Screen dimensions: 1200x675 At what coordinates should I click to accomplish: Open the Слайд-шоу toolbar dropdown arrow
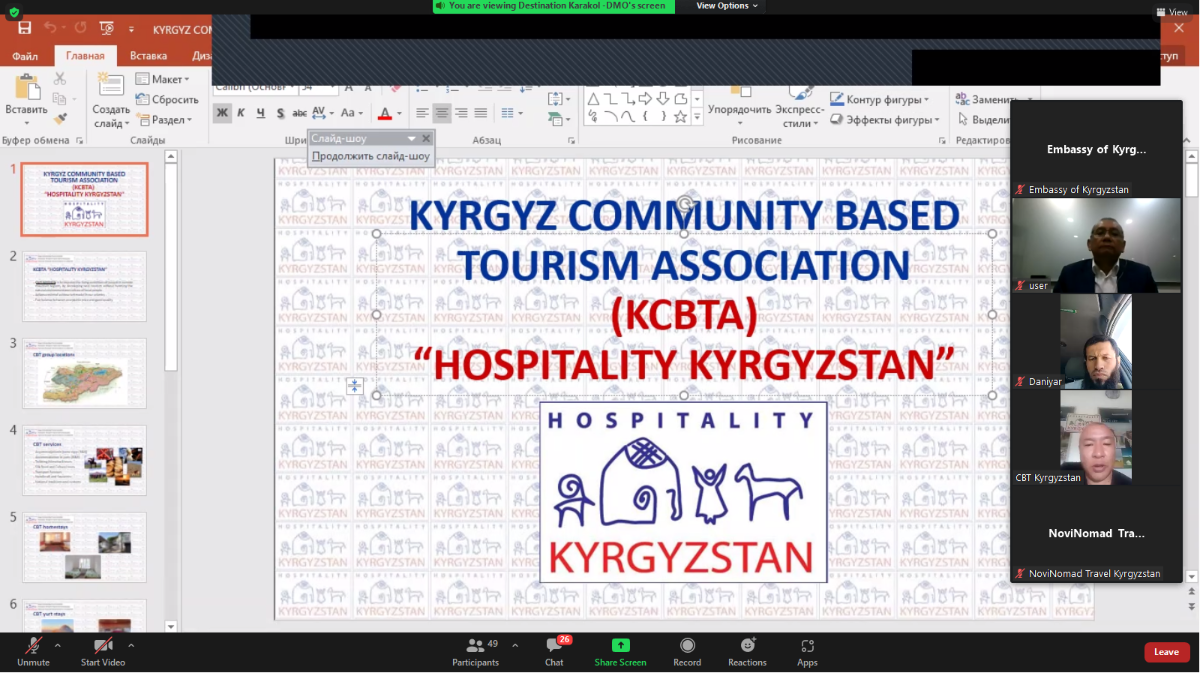click(411, 138)
